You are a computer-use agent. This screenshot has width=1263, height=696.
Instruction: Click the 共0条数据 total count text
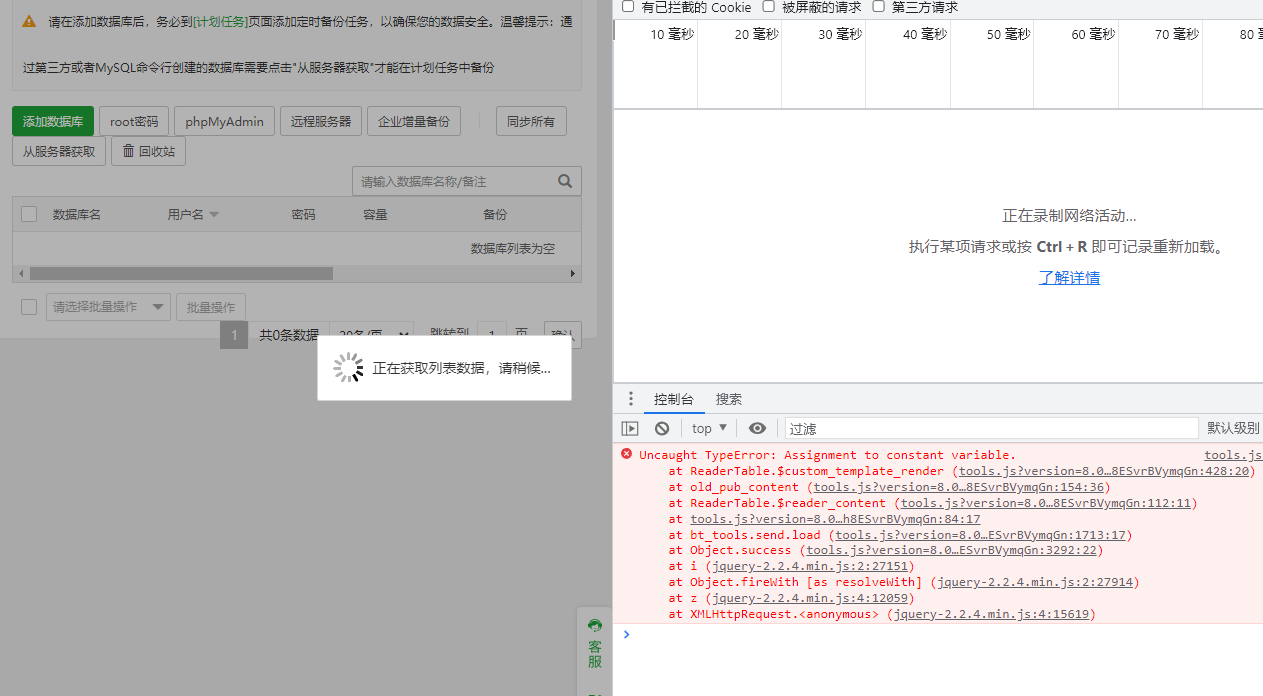pyautogui.click(x=289, y=335)
